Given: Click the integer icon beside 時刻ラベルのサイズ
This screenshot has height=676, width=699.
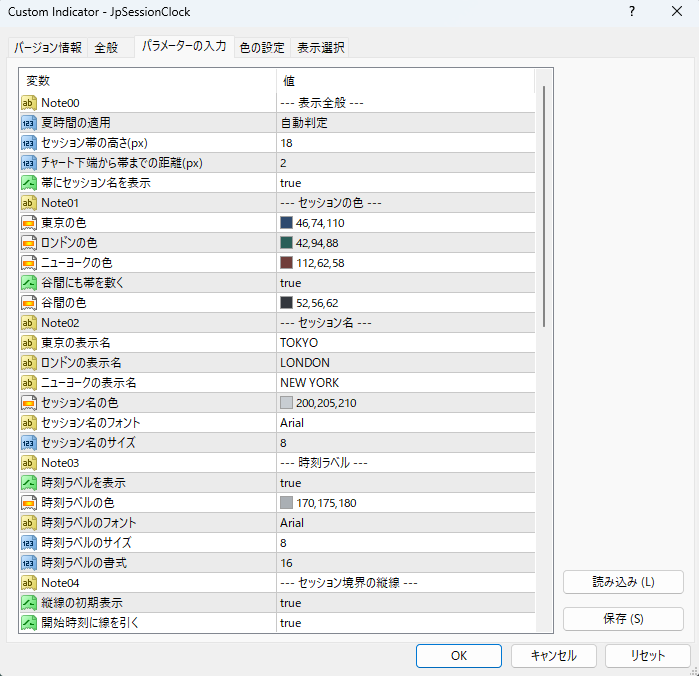Looking at the screenshot, I should click(29, 543).
